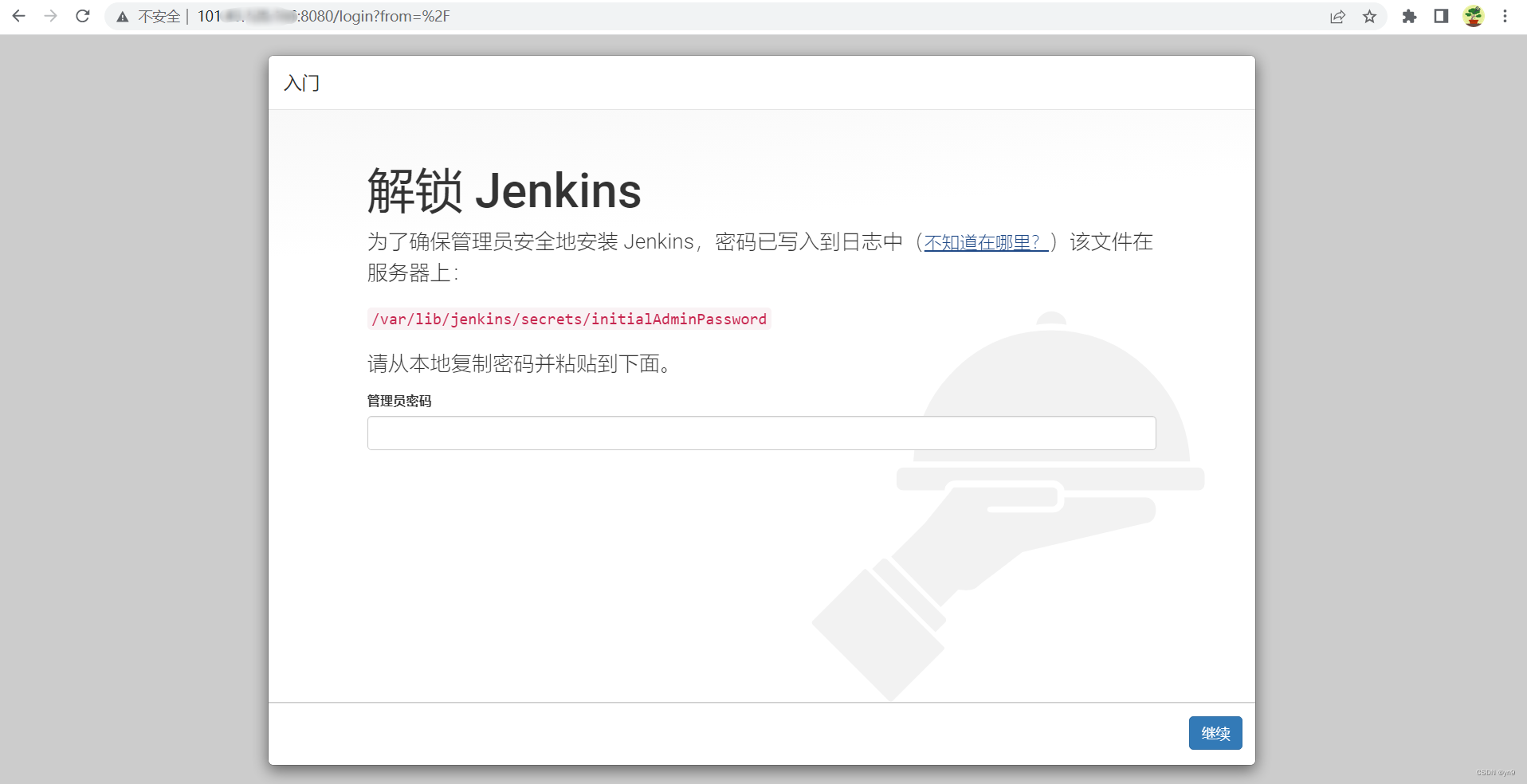1527x784 pixels.
Task: Open the Chrome profile avatar
Action: pyautogui.click(x=1474, y=16)
